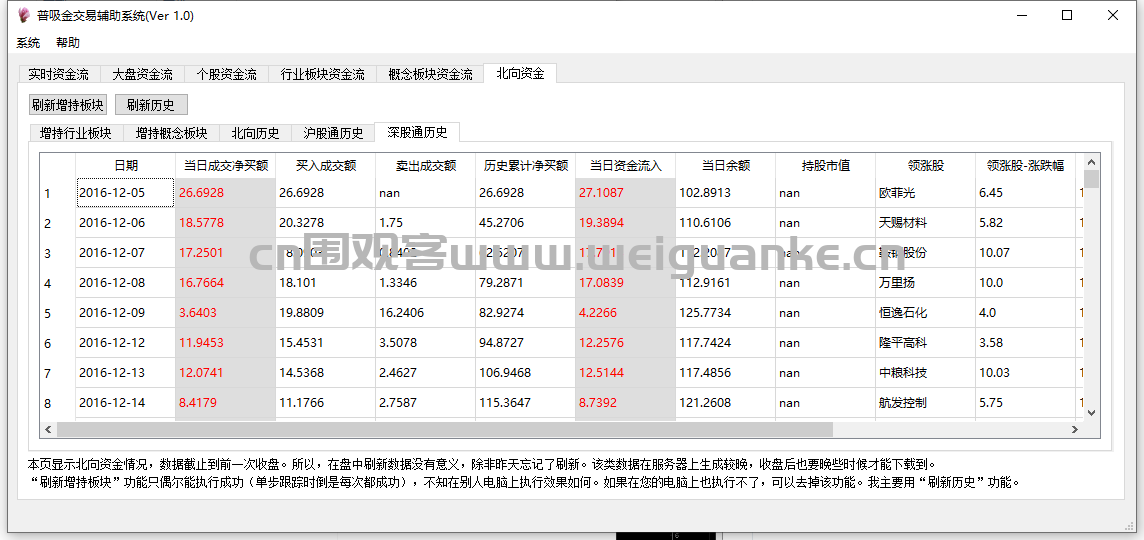Go to the 概念板块资金流 tab
Viewport: 1144px width, 540px height.
(x=430, y=74)
